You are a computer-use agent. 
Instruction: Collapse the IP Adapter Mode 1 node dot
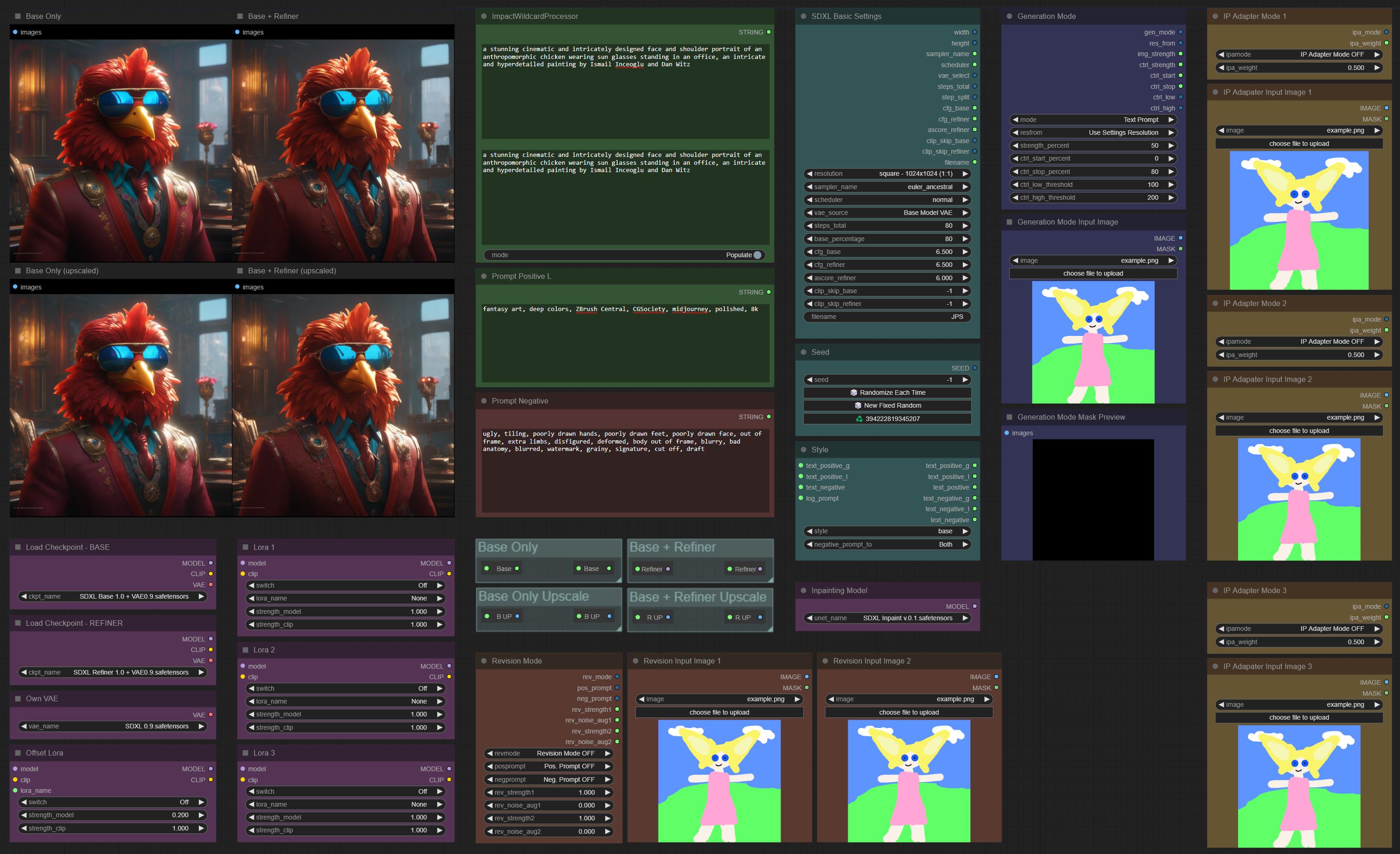tap(1215, 17)
